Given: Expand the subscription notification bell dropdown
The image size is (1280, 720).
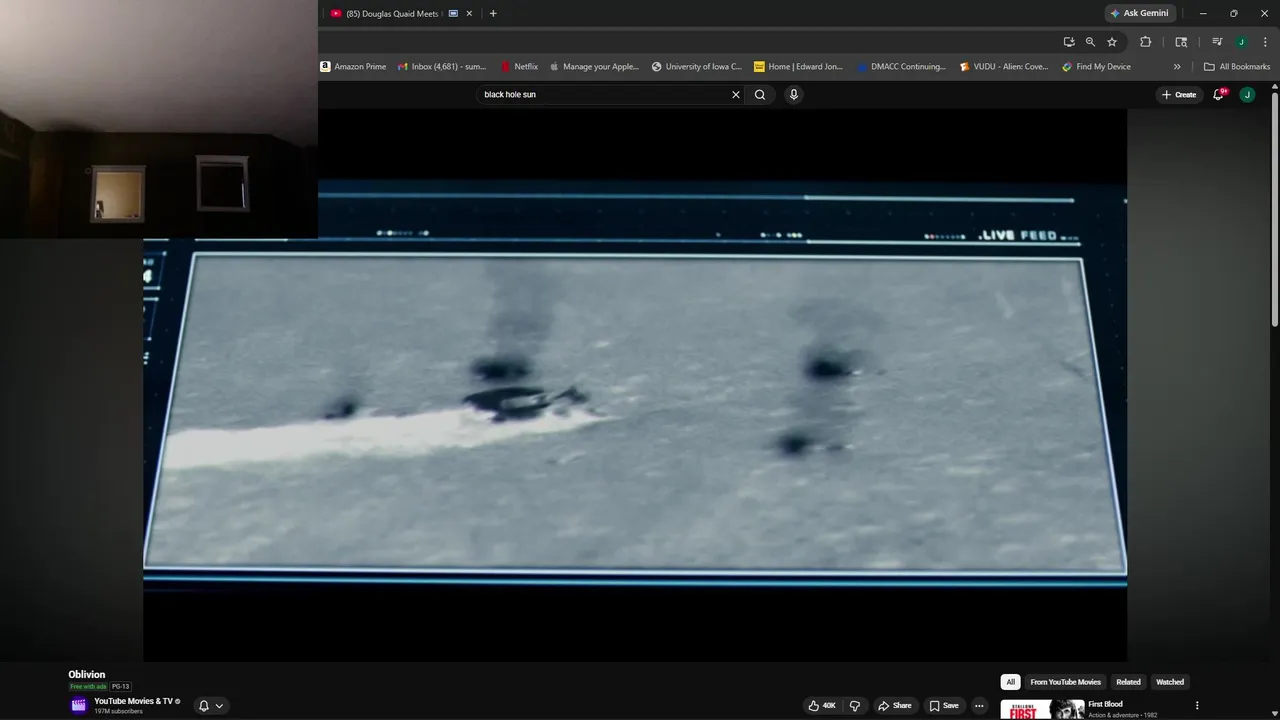Looking at the screenshot, I should (210, 706).
